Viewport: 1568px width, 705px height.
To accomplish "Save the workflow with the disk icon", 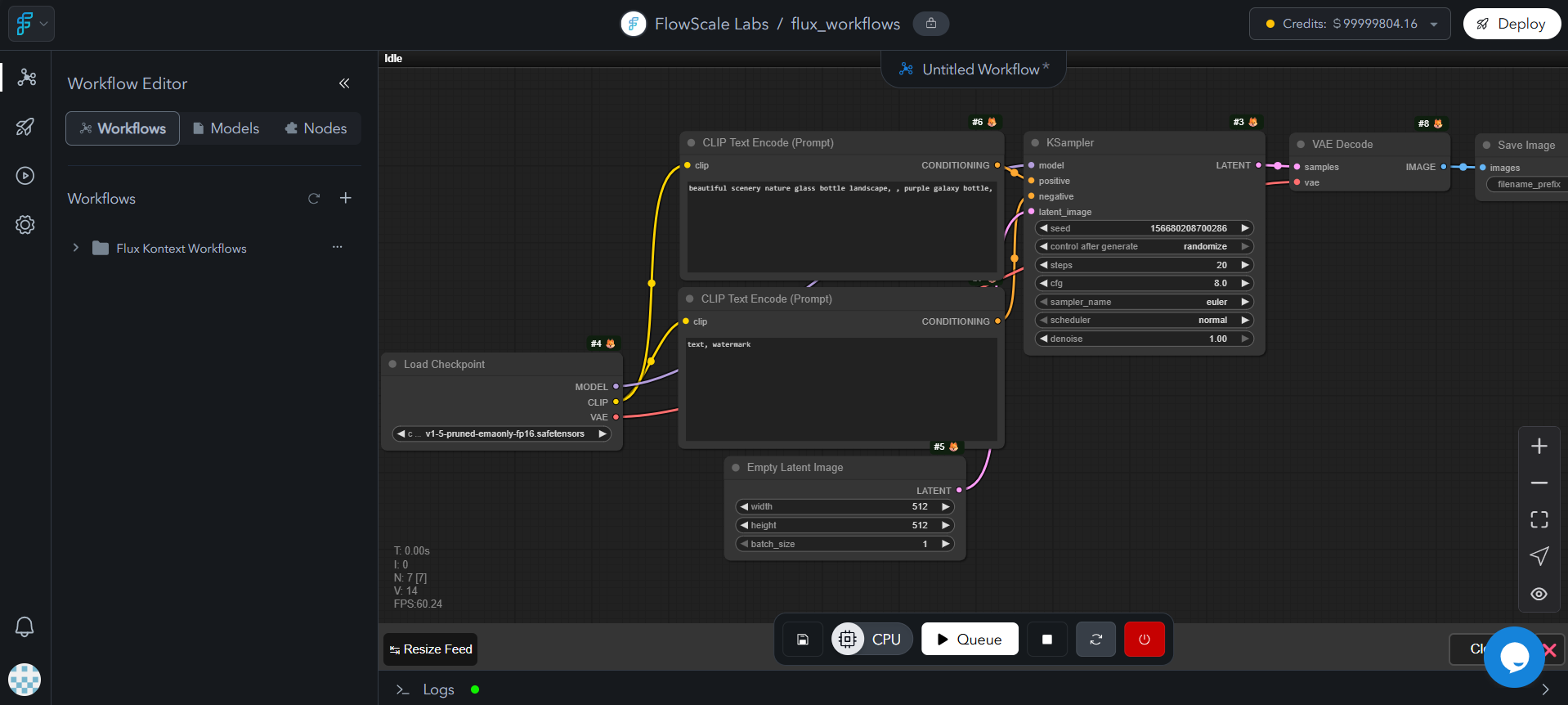I will coord(803,640).
